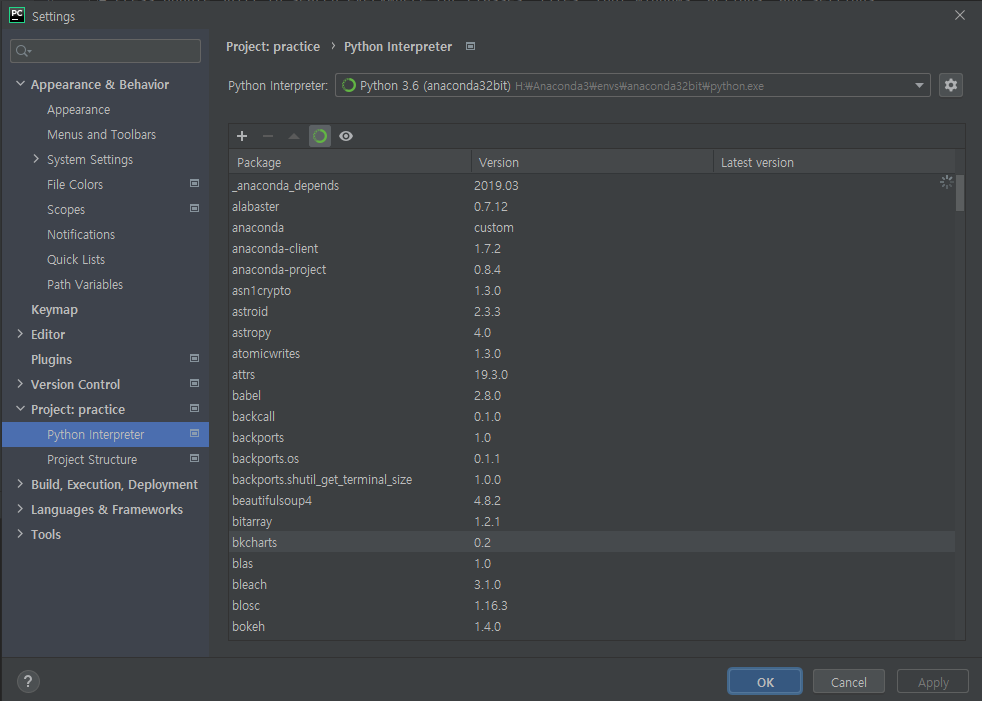The height and width of the screenshot is (701, 982).
Task: Select the alabaster package row
Action: [x=592, y=207]
